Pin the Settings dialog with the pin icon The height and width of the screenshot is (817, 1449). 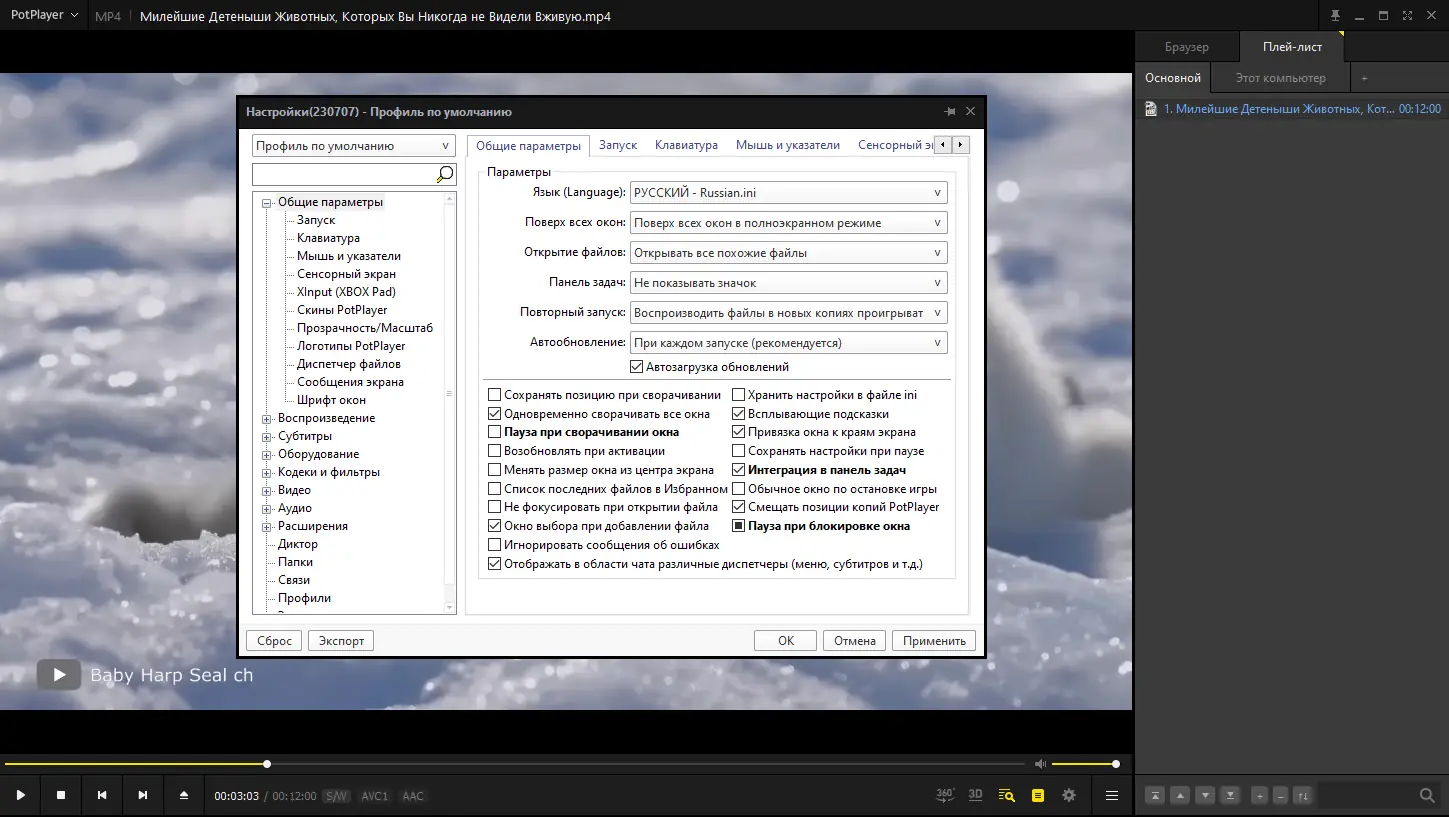click(x=949, y=112)
